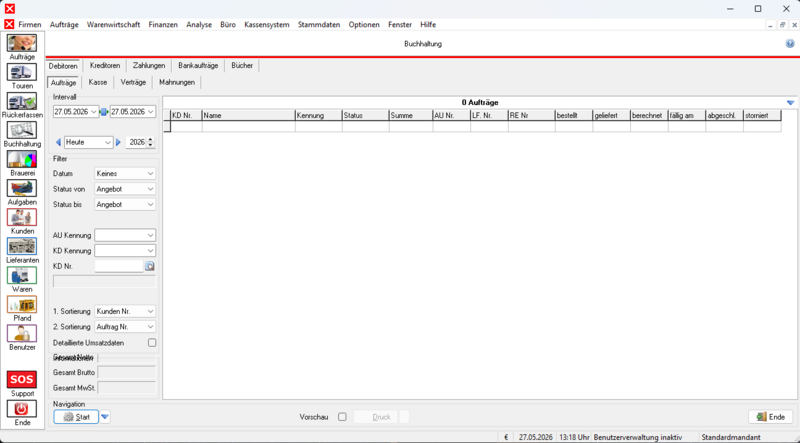Open the Heute interval dropdown

[108, 142]
